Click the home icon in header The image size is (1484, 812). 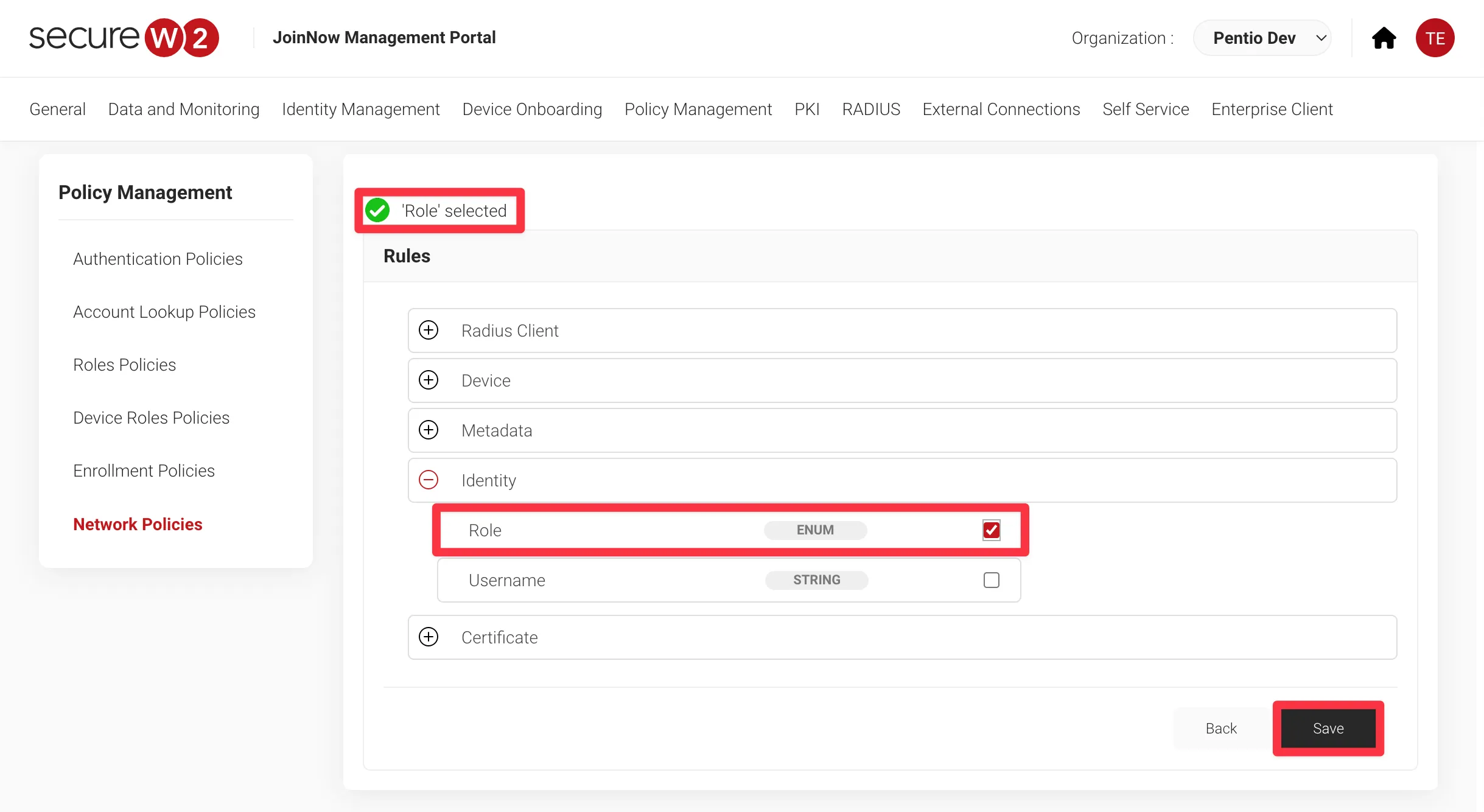1384,38
